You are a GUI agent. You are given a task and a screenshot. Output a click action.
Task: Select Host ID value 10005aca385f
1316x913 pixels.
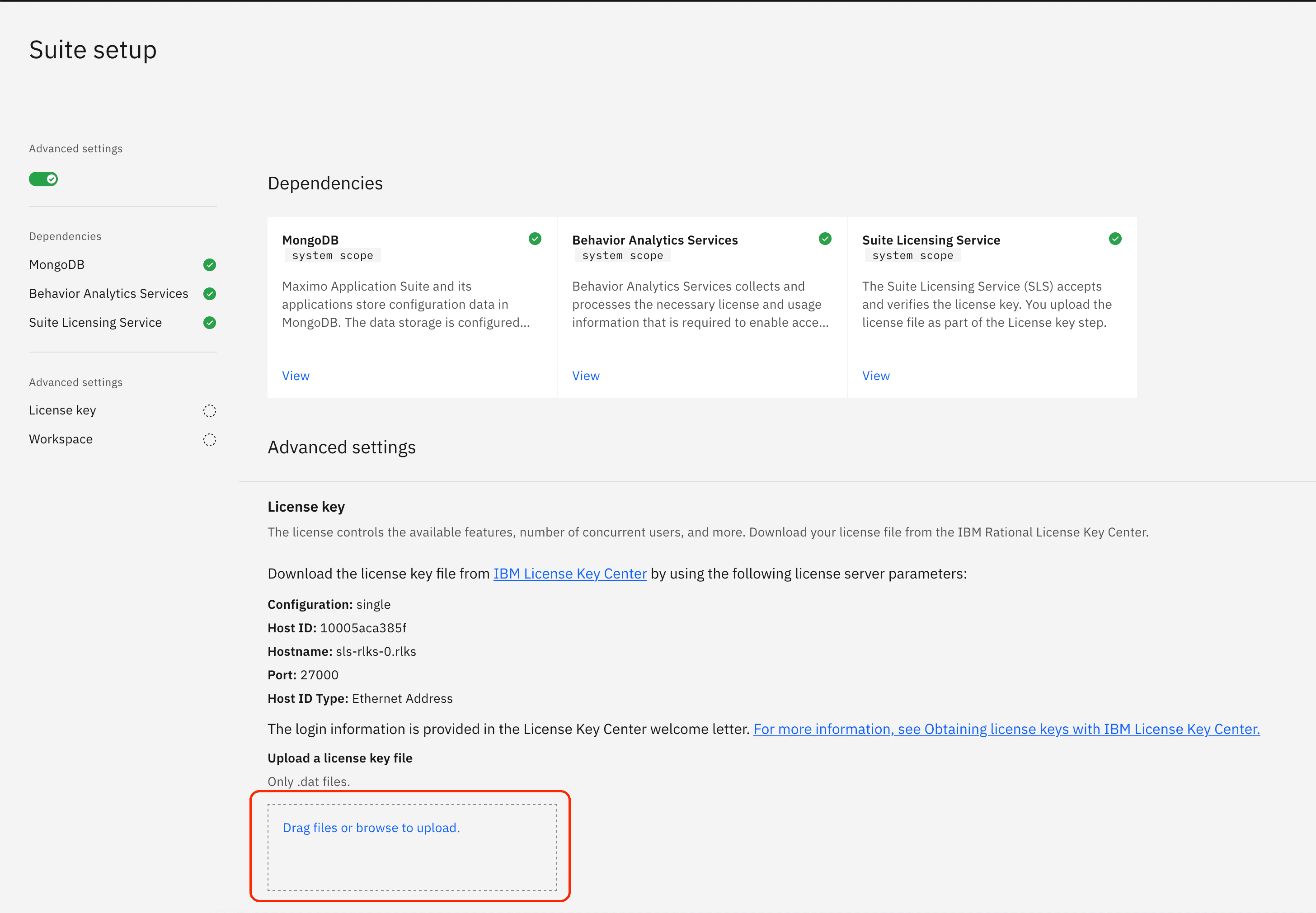(x=363, y=628)
